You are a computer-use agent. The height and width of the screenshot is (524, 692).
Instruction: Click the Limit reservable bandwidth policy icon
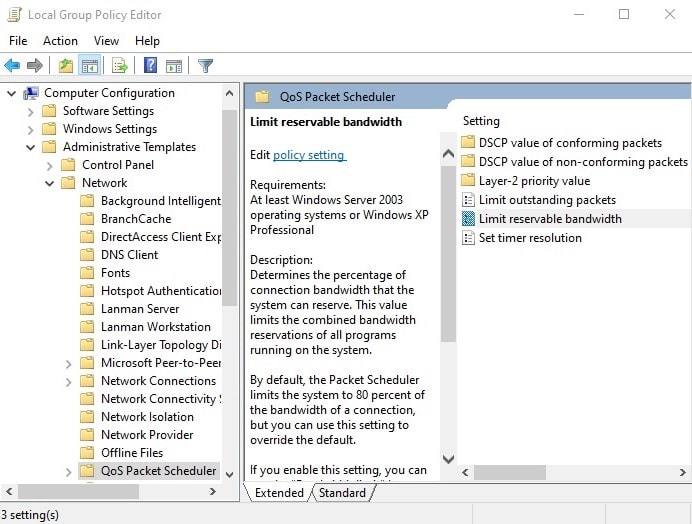pyautogui.click(x=468, y=219)
